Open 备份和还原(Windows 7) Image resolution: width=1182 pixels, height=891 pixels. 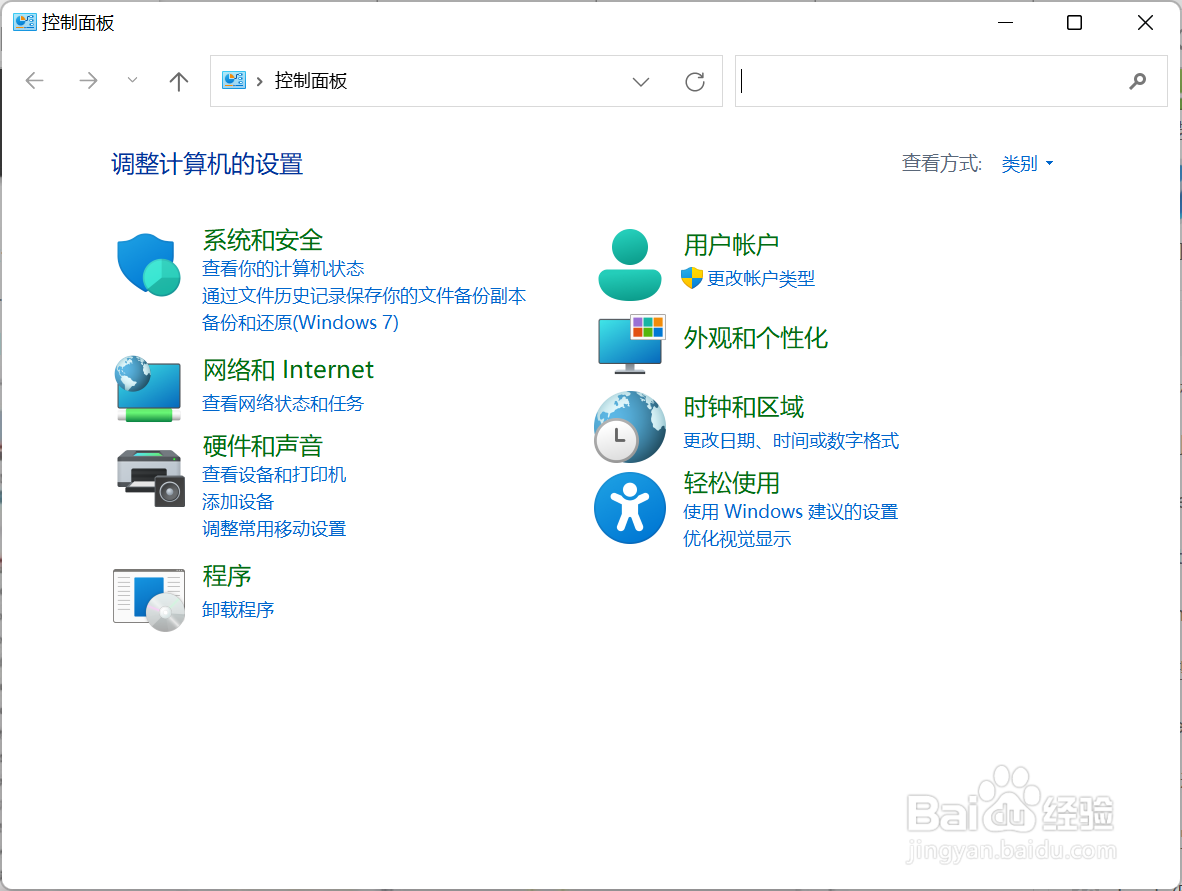click(x=301, y=322)
